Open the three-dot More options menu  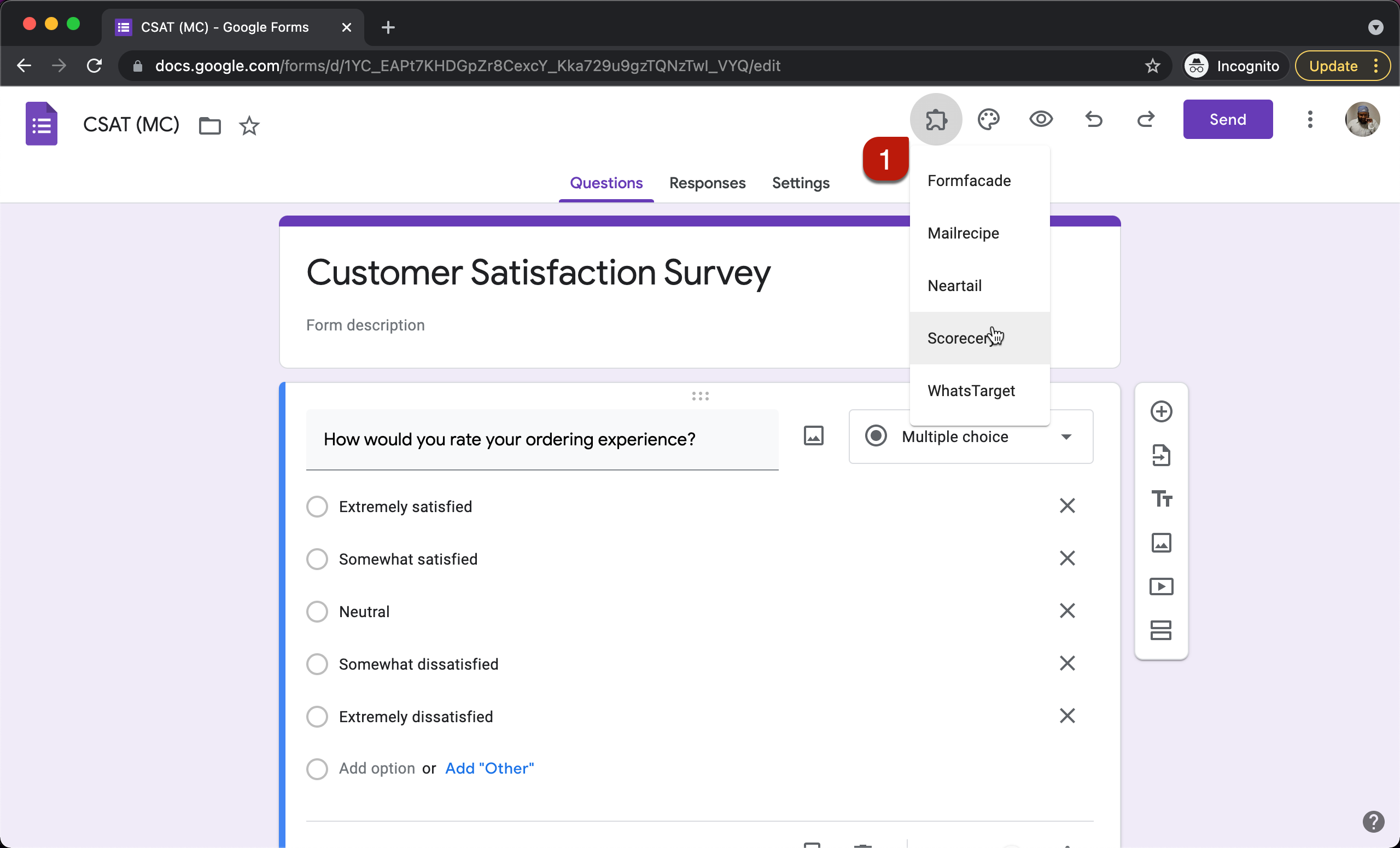point(1310,119)
